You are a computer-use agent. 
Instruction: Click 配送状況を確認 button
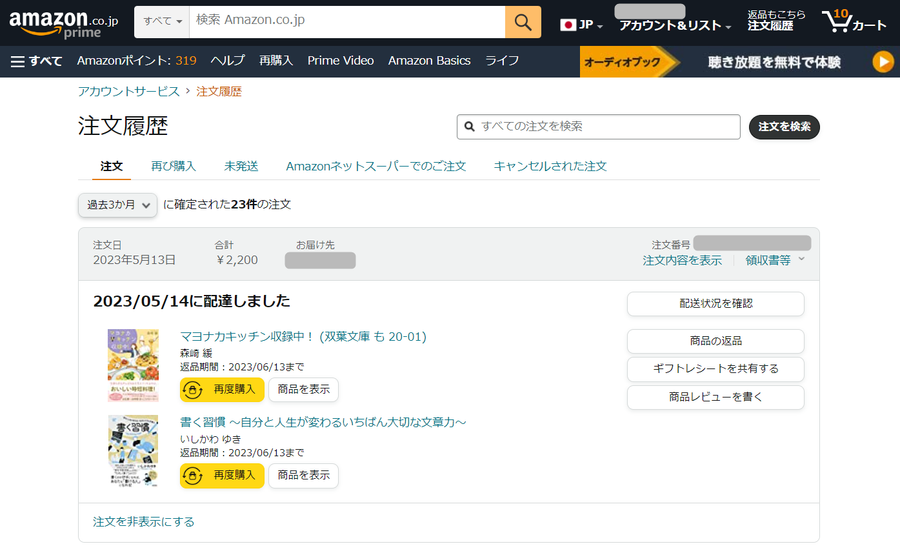click(x=716, y=304)
